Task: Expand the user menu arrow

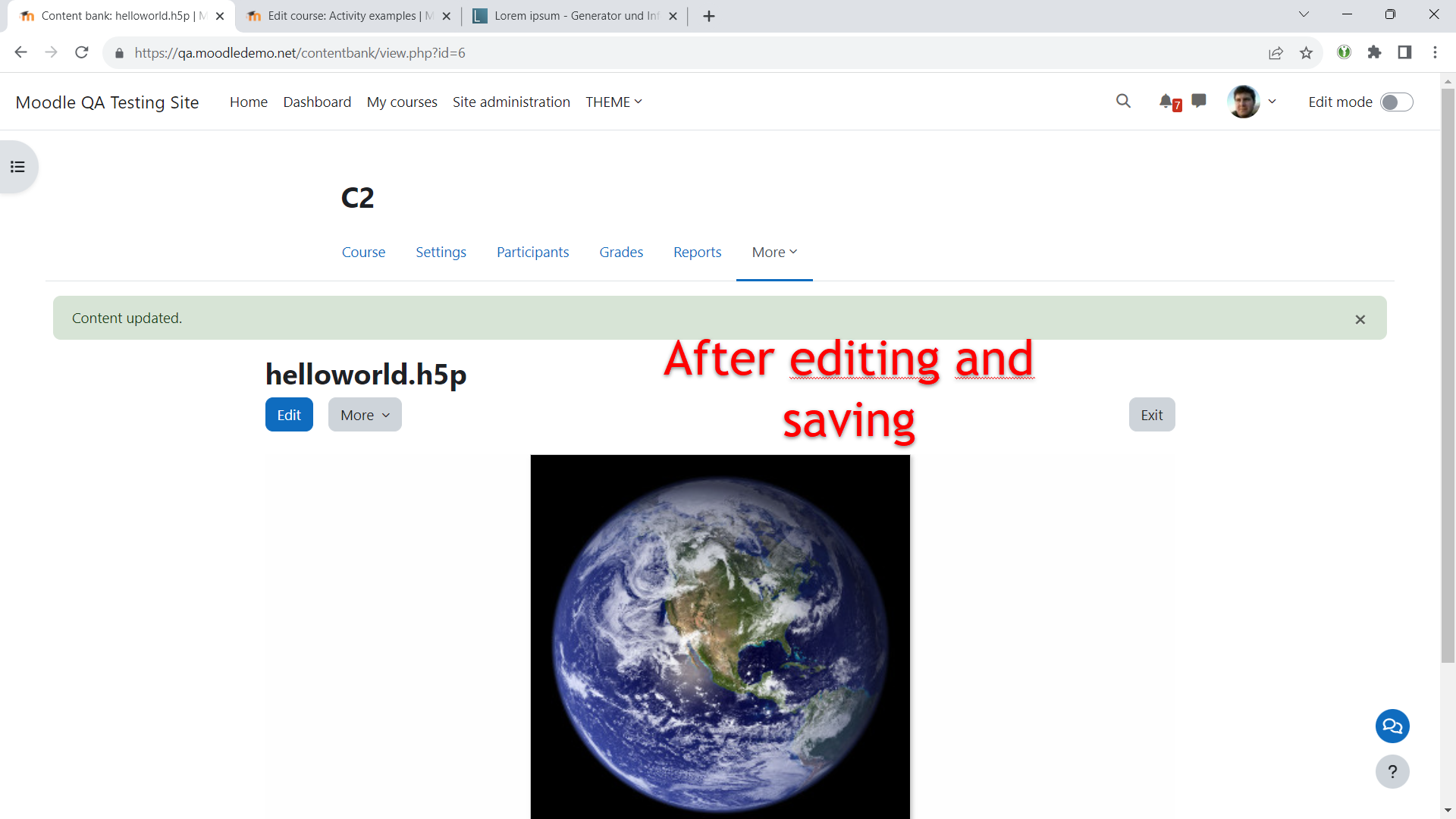Action: (x=1272, y=102)
